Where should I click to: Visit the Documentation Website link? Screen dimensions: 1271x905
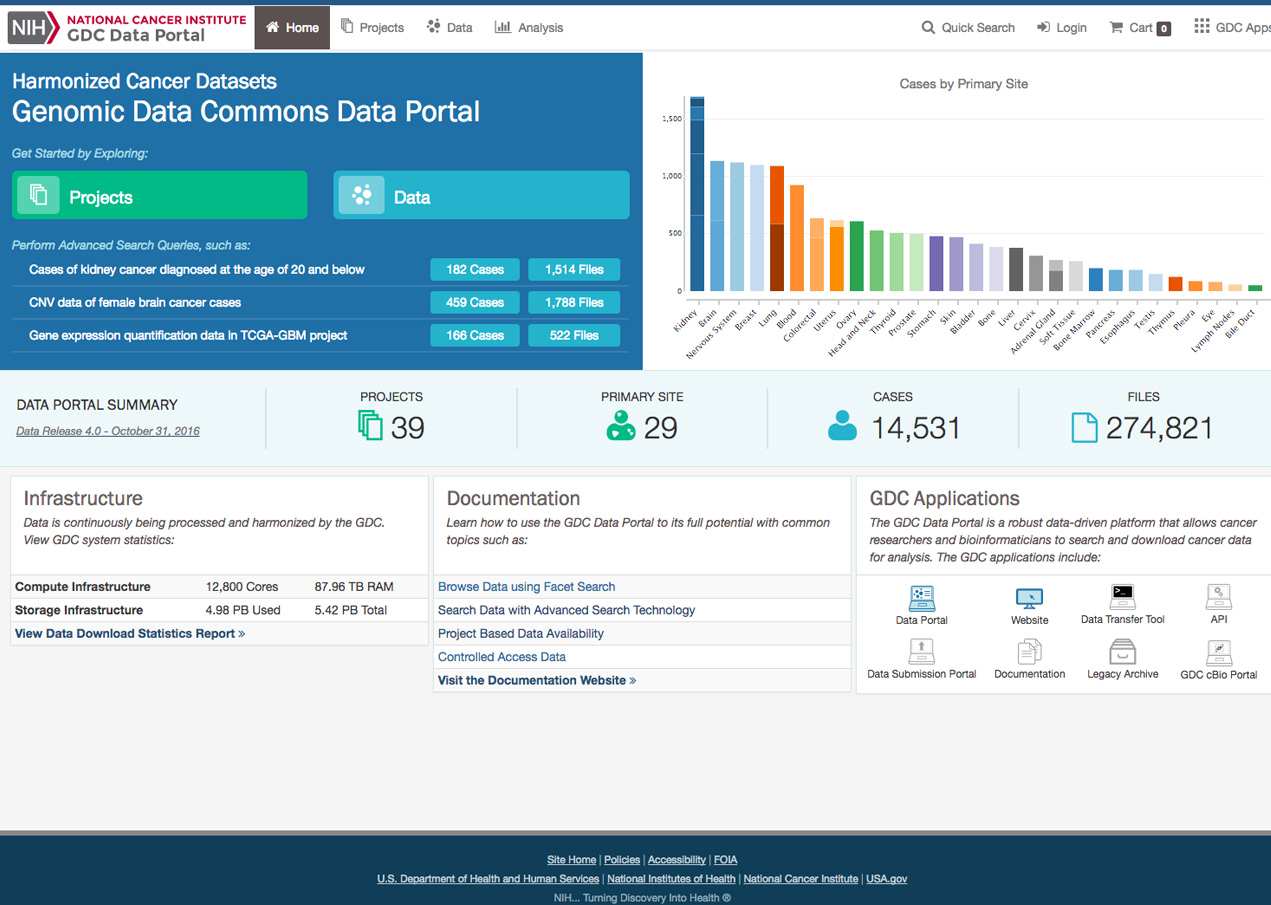click(x=537, y=680)
